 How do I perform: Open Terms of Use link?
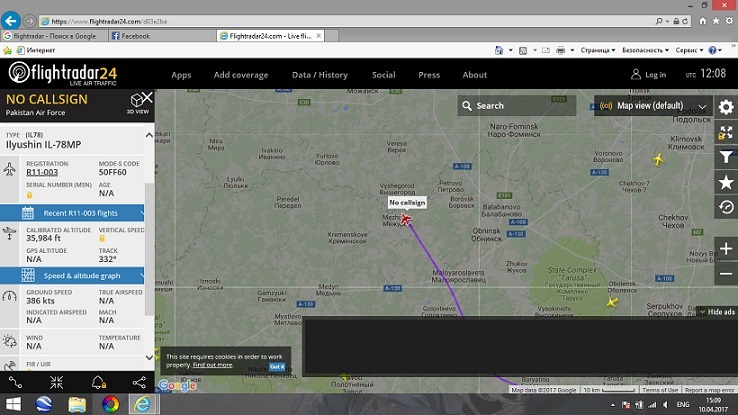pos(660,390)
